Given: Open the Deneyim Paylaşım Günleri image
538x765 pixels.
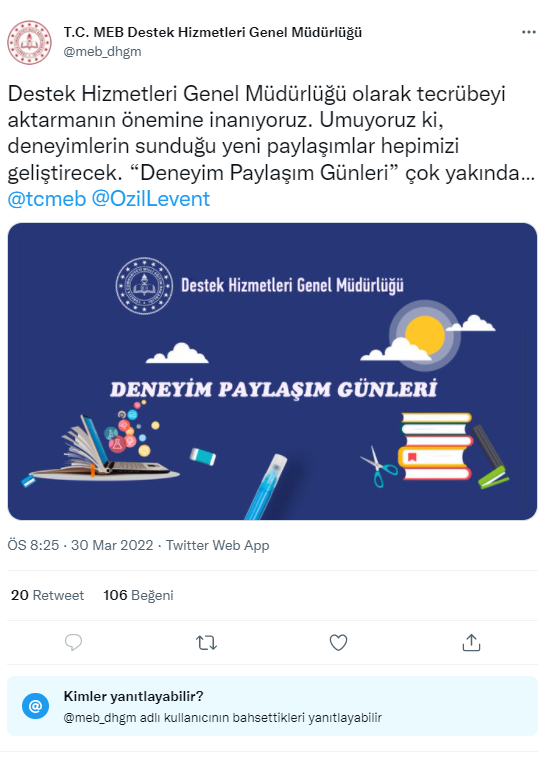Looking at the screenshot, I should [x=272, y=371].
